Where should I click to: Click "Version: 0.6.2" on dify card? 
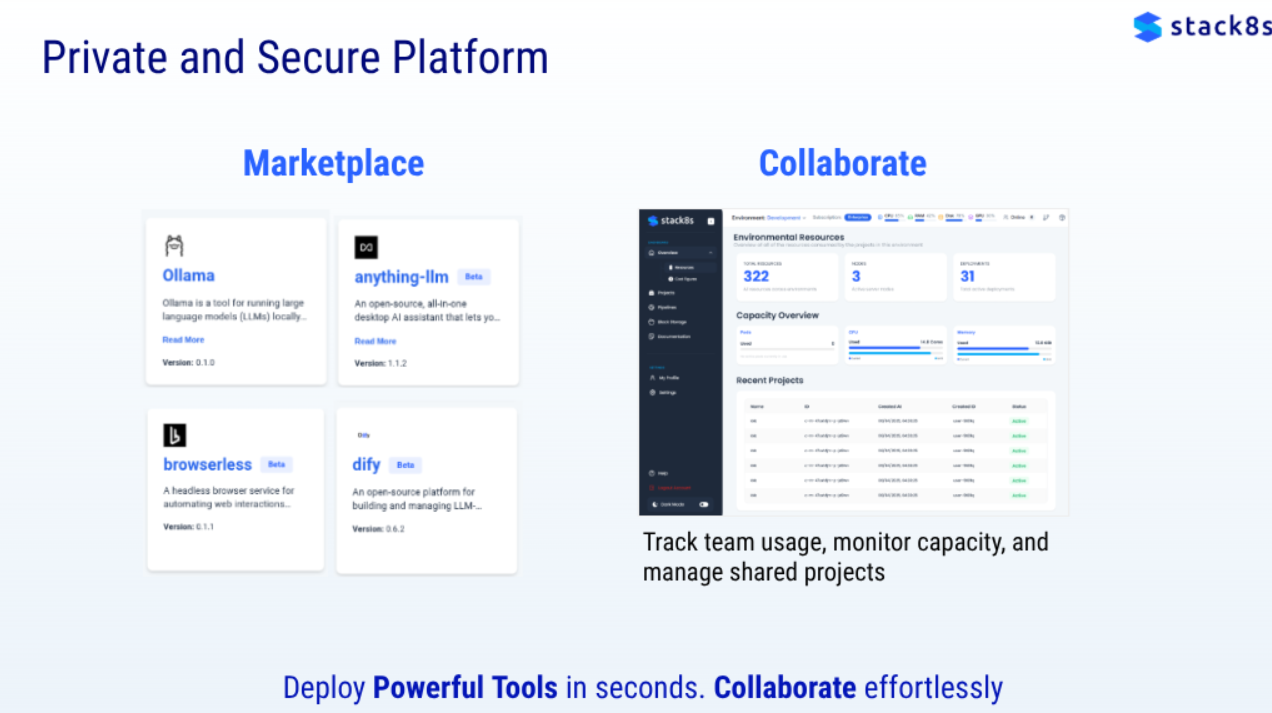click(378, 528)
